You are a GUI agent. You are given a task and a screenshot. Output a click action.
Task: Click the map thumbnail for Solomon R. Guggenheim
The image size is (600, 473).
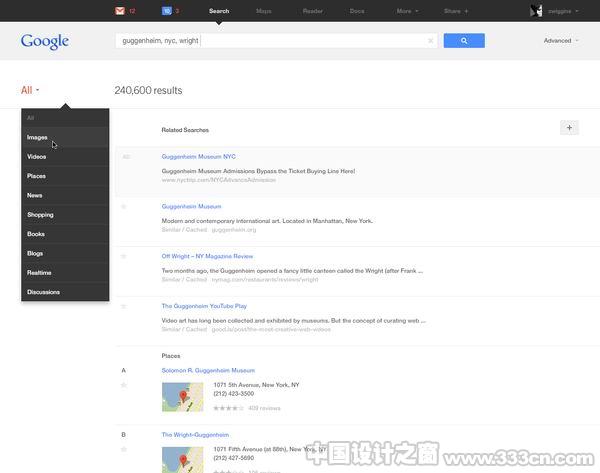point(183,397)
